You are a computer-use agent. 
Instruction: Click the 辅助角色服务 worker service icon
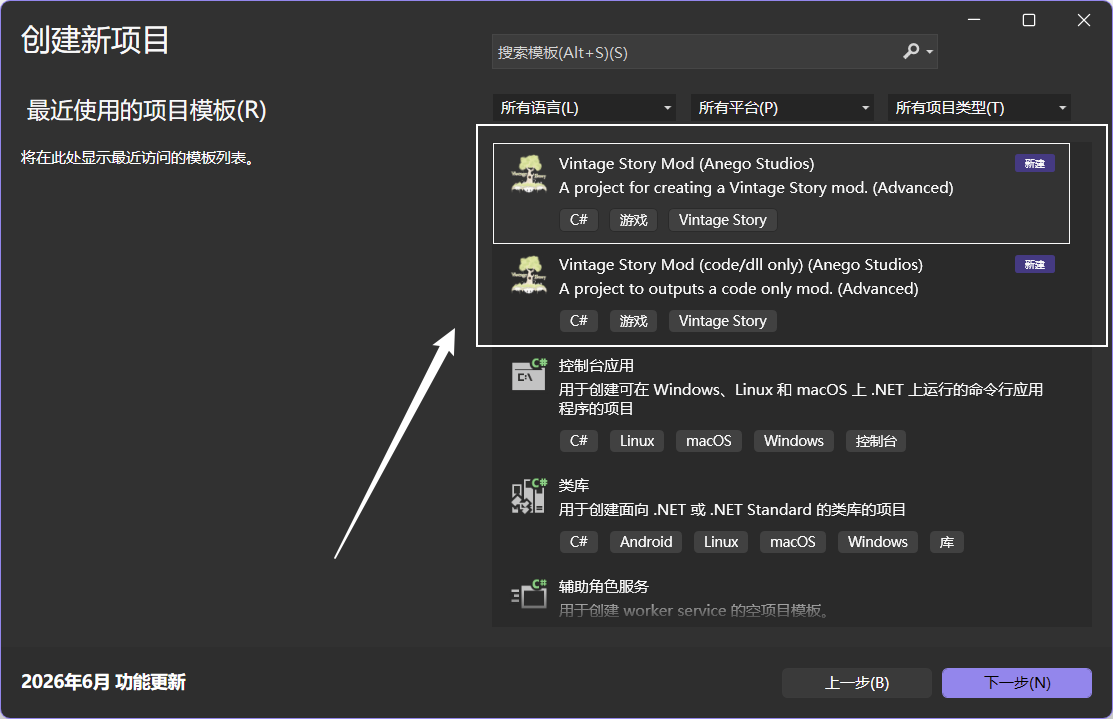pos(530,594)
